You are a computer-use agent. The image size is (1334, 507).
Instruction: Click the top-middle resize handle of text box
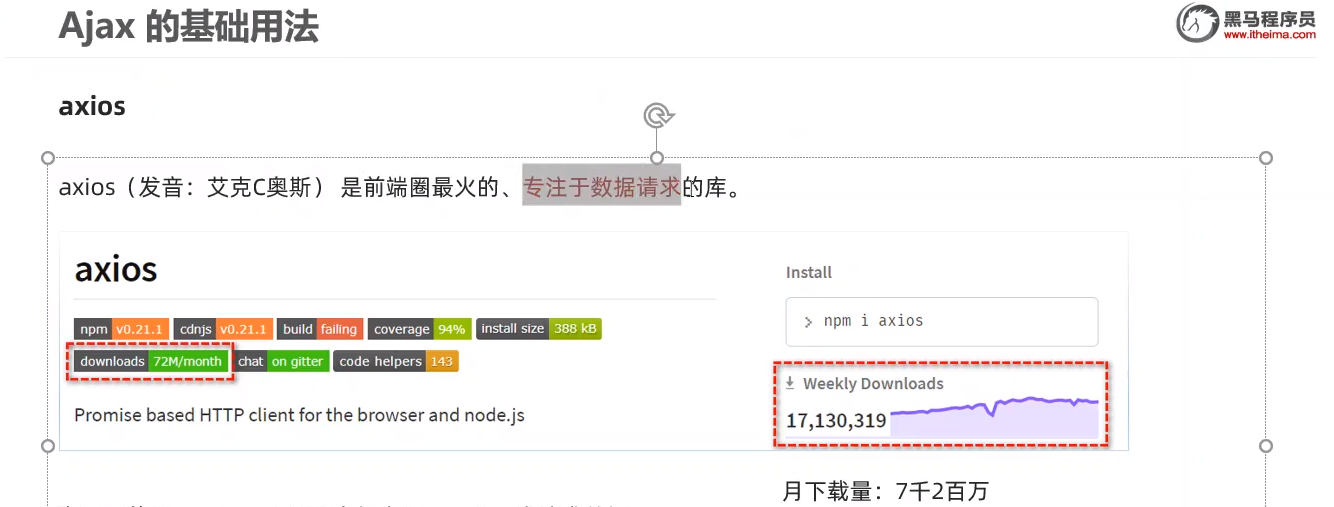(x=657, y=158)
